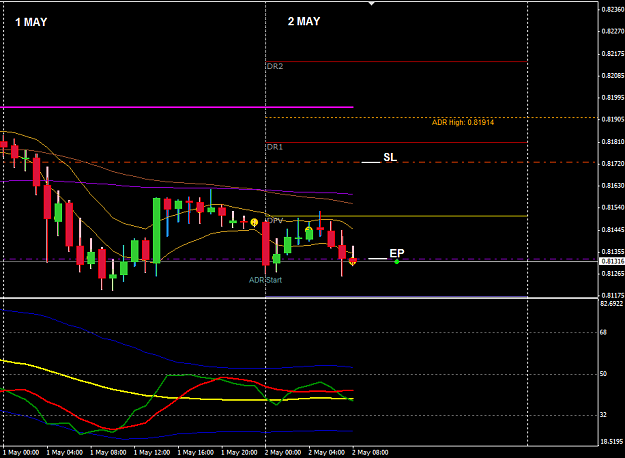Click the indicator level 68 label
This screenshot has width=625, height=458.
(x=603, y=332)
